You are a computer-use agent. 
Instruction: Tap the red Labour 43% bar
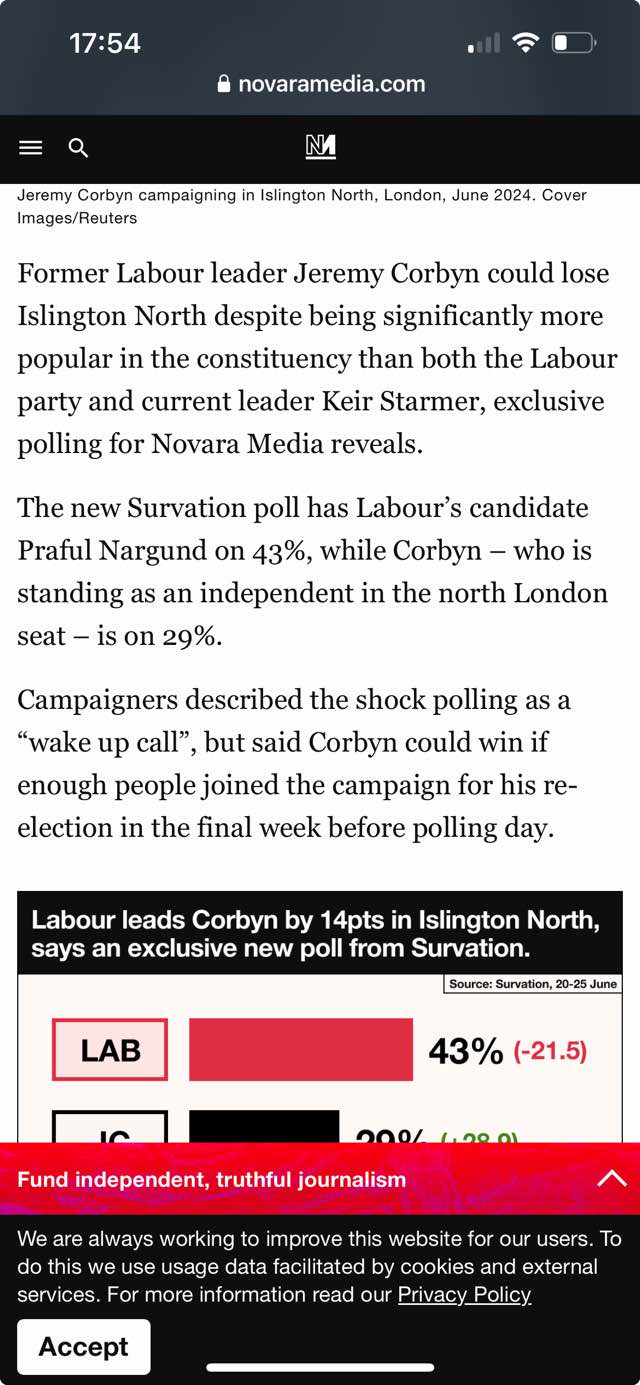(x=300, y=1050)
